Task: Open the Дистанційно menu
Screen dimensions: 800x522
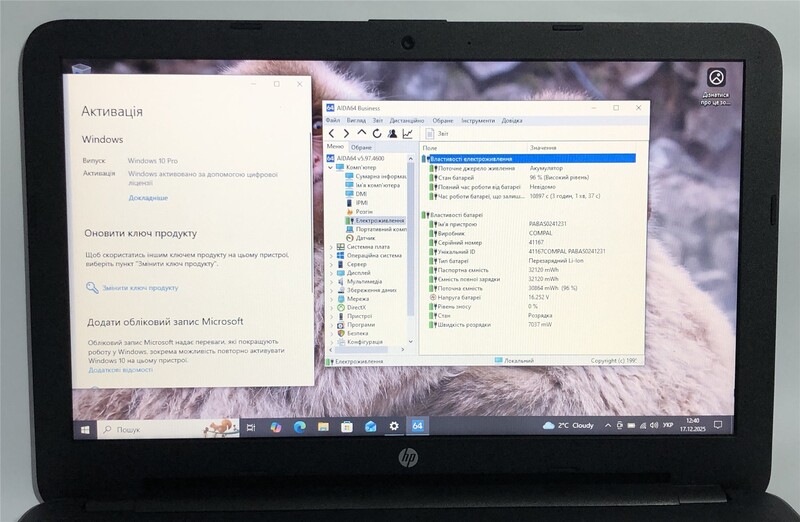Action: (407, 120)
